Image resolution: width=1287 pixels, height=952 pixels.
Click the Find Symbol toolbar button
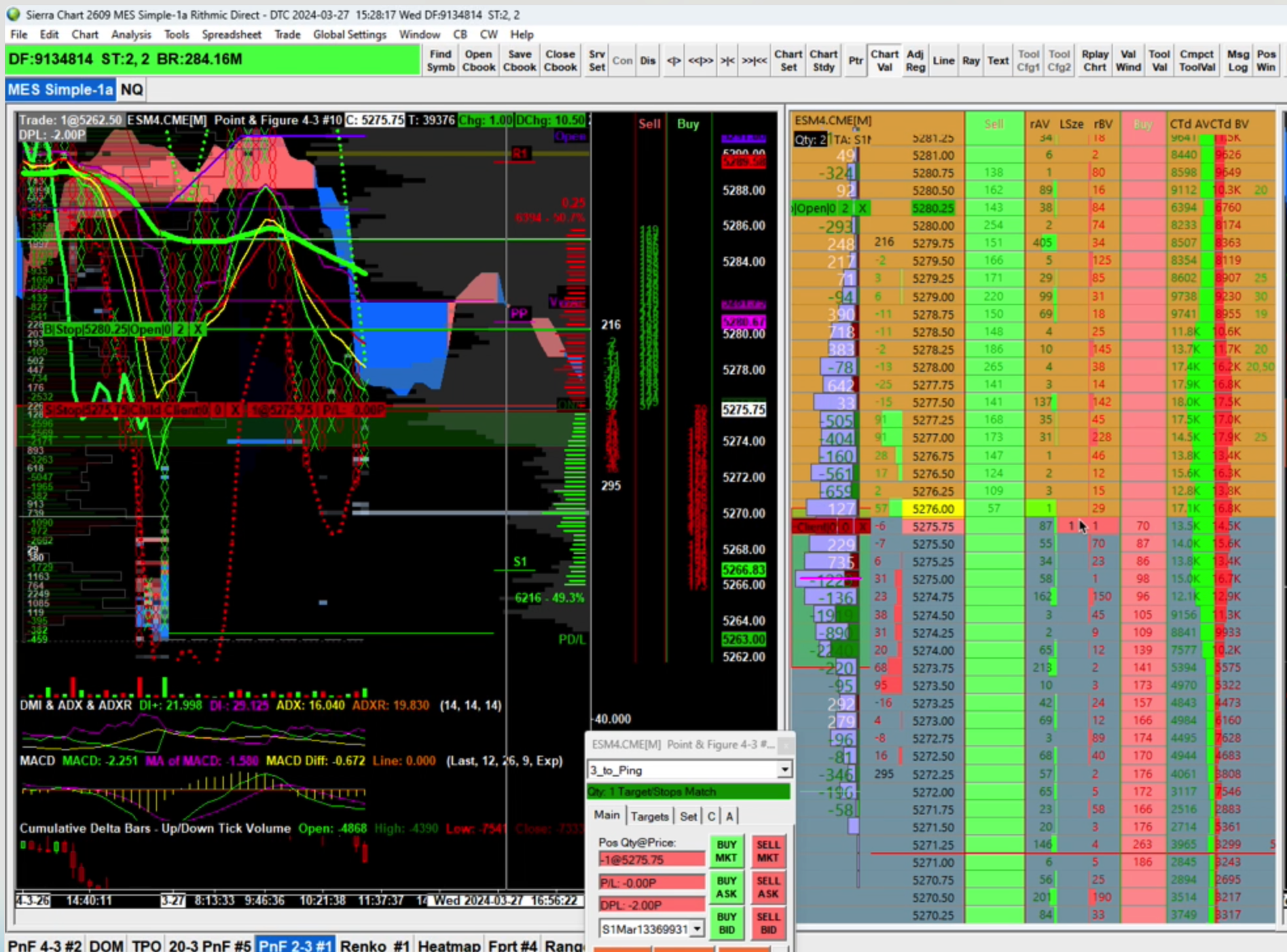(441, 60)
